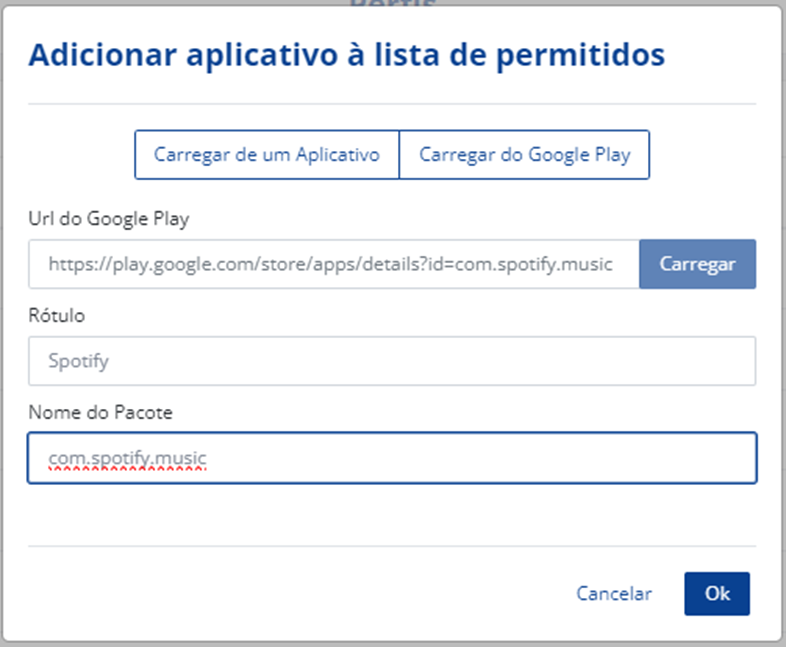Image resolution: width=786 pixels, height=647 pixels.
Task: Dismiss the dialog via Cancelar
Action: (613, 593)
